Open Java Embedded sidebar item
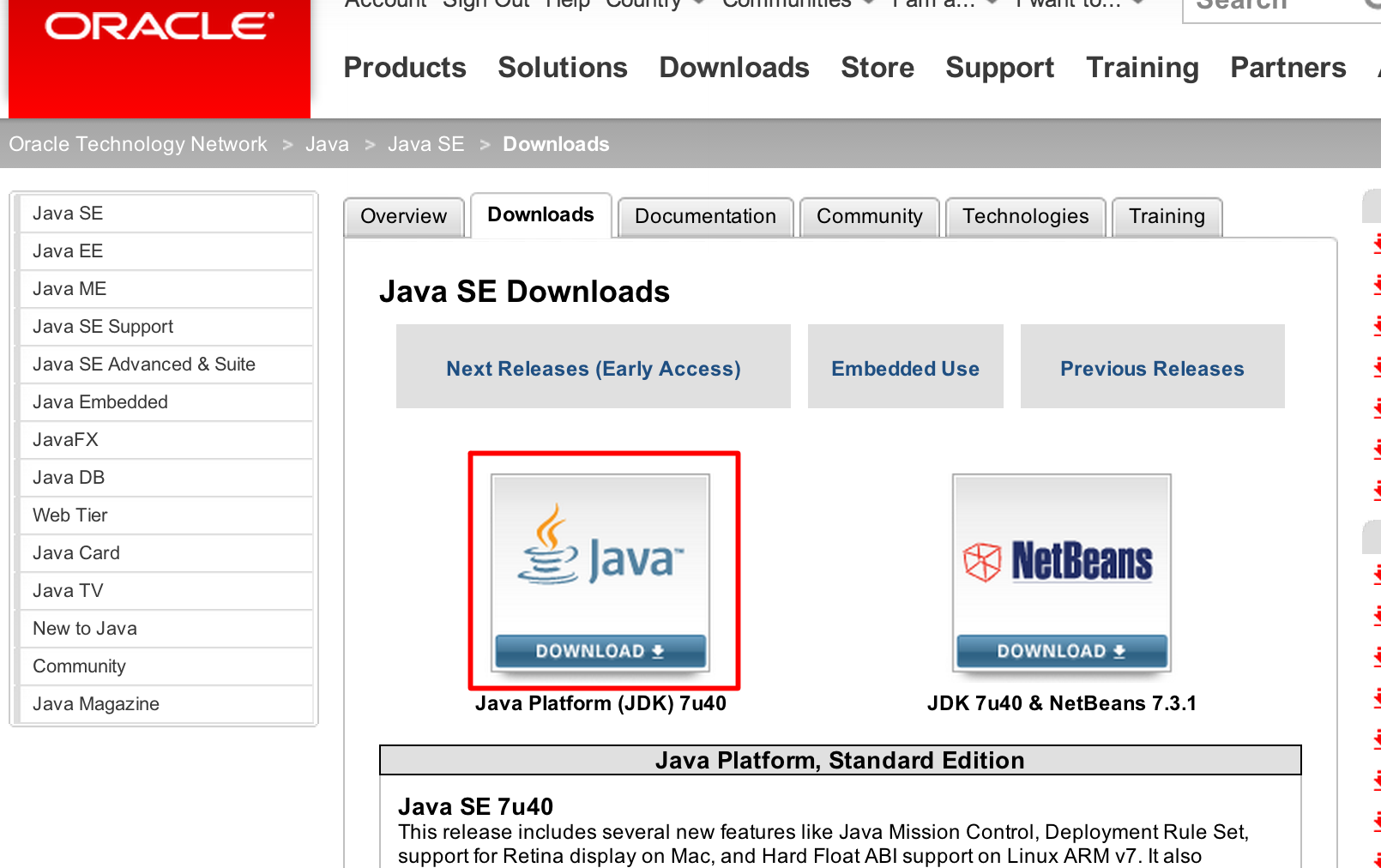The width and height of the screenshot is (1381, 868). pos(166,402)
